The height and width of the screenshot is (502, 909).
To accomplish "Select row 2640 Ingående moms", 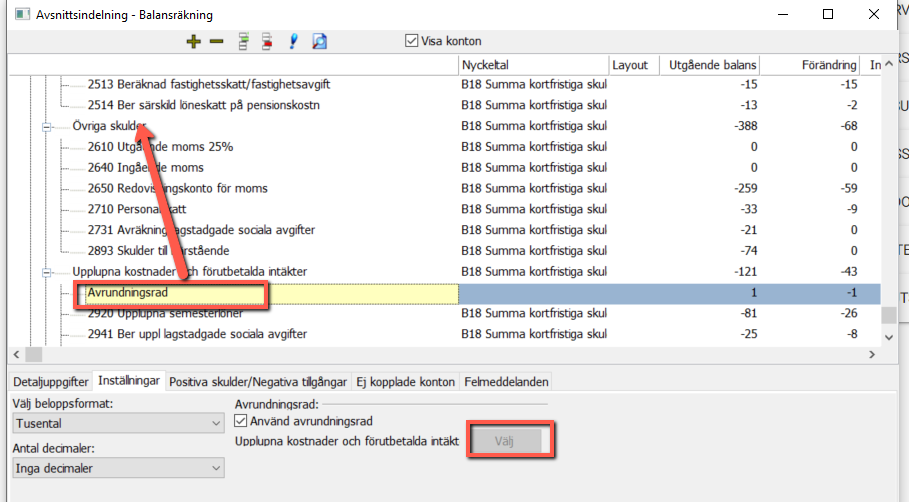I will (146, 168).
